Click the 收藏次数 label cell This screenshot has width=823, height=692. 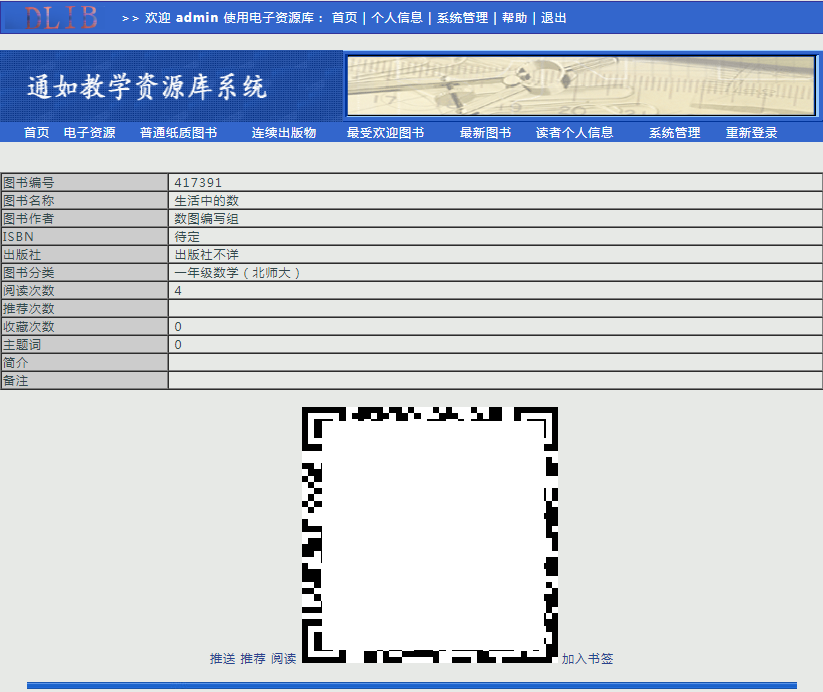(84, 327)
